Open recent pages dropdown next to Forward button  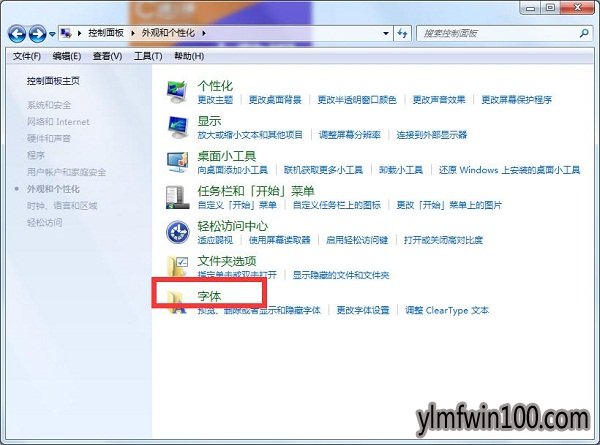52,34
